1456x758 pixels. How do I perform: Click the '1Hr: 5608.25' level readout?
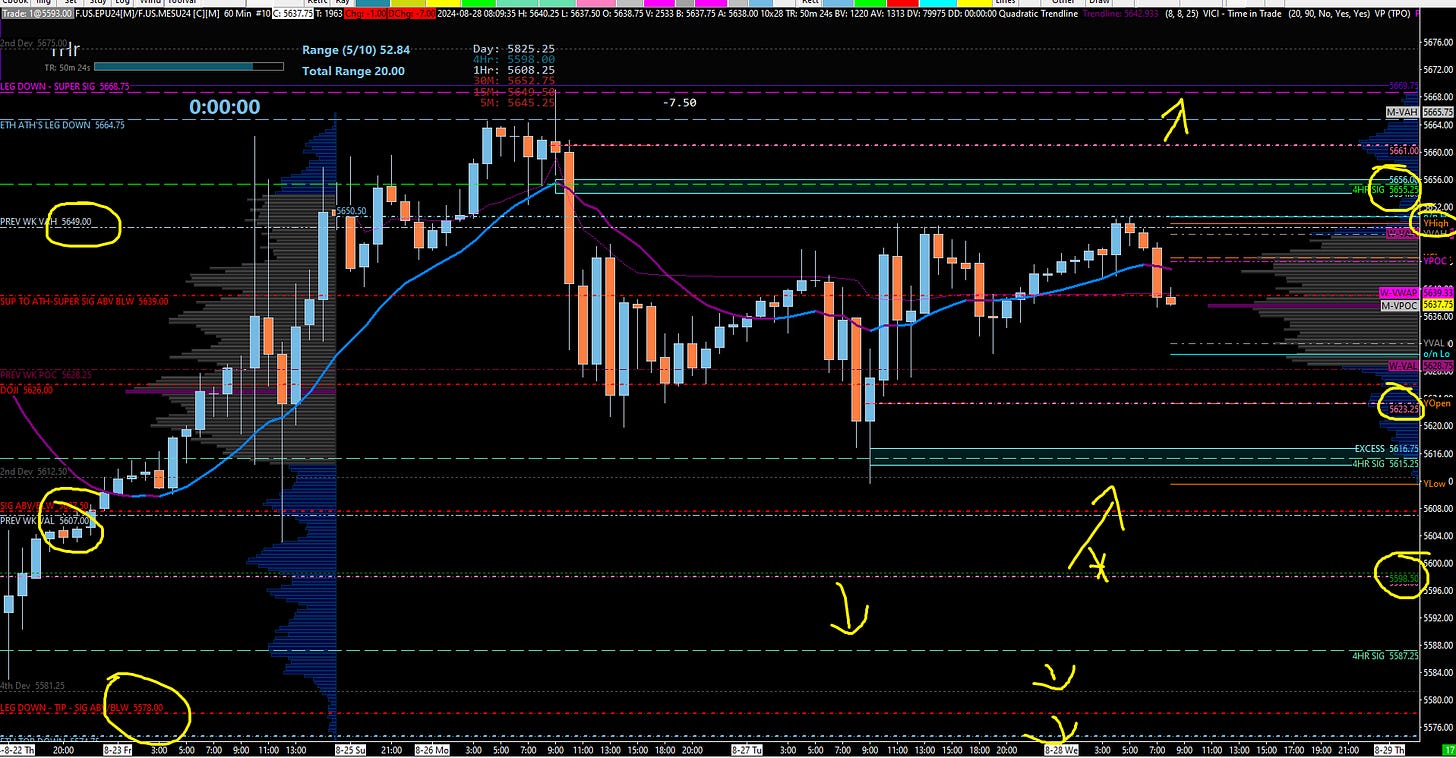[513, 70]
